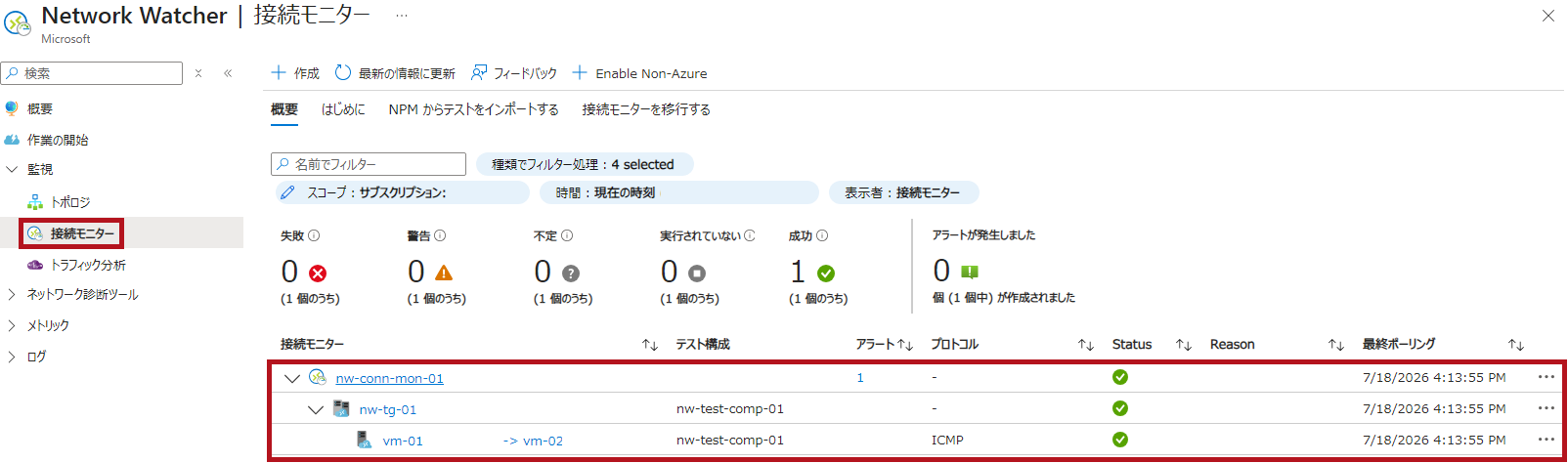Click the info icon next to 不定
Screen dimensions: 1568x463
567,235
